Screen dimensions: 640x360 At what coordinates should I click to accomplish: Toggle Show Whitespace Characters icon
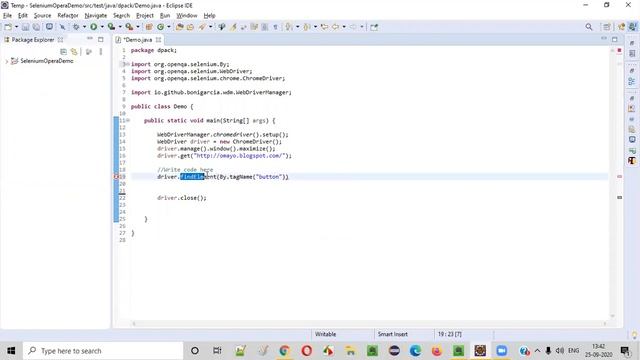point(276,27)
